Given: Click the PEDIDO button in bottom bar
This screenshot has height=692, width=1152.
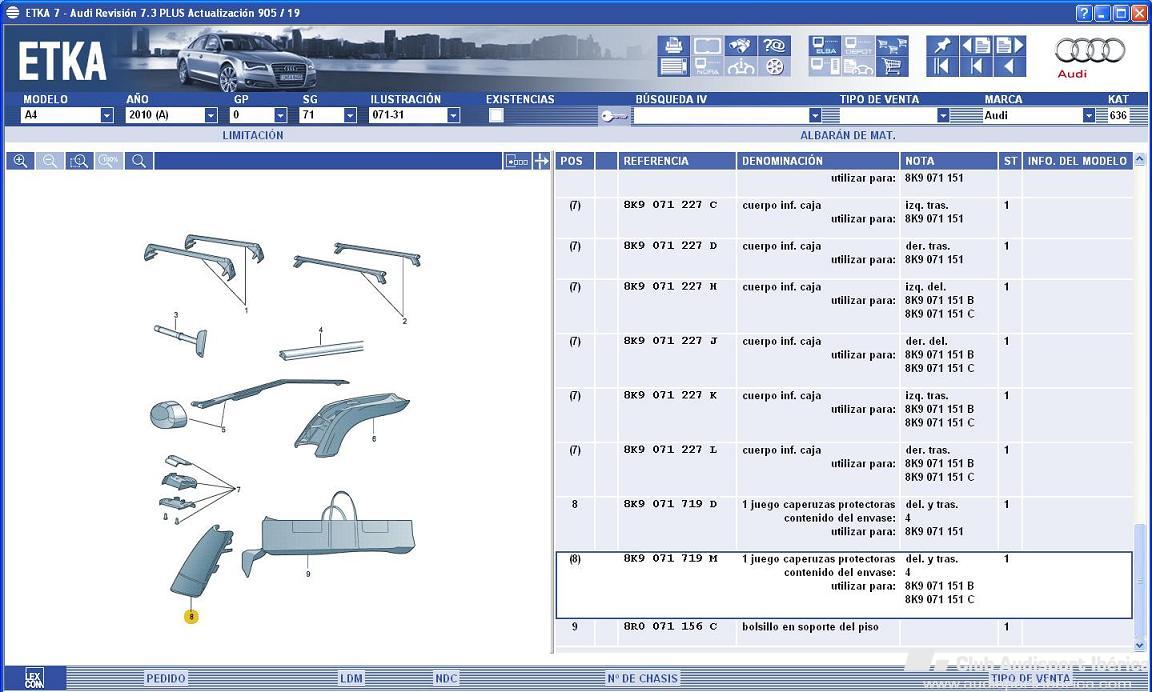Looking at the screenshot, I should tap(166, 678).
